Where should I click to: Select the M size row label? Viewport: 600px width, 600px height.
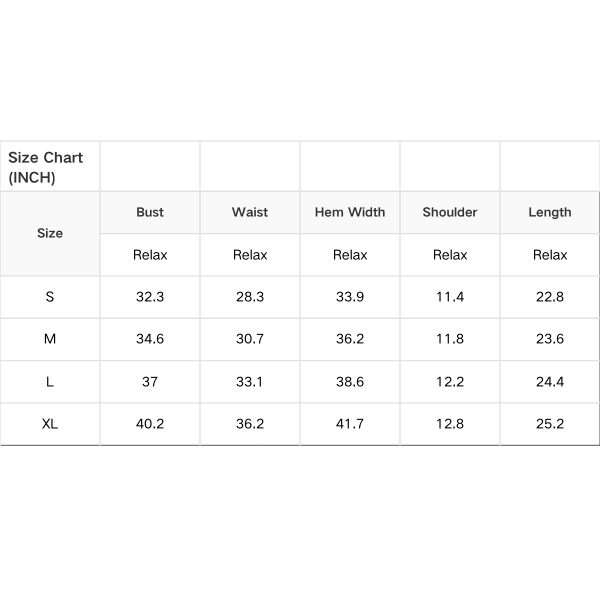50,339
